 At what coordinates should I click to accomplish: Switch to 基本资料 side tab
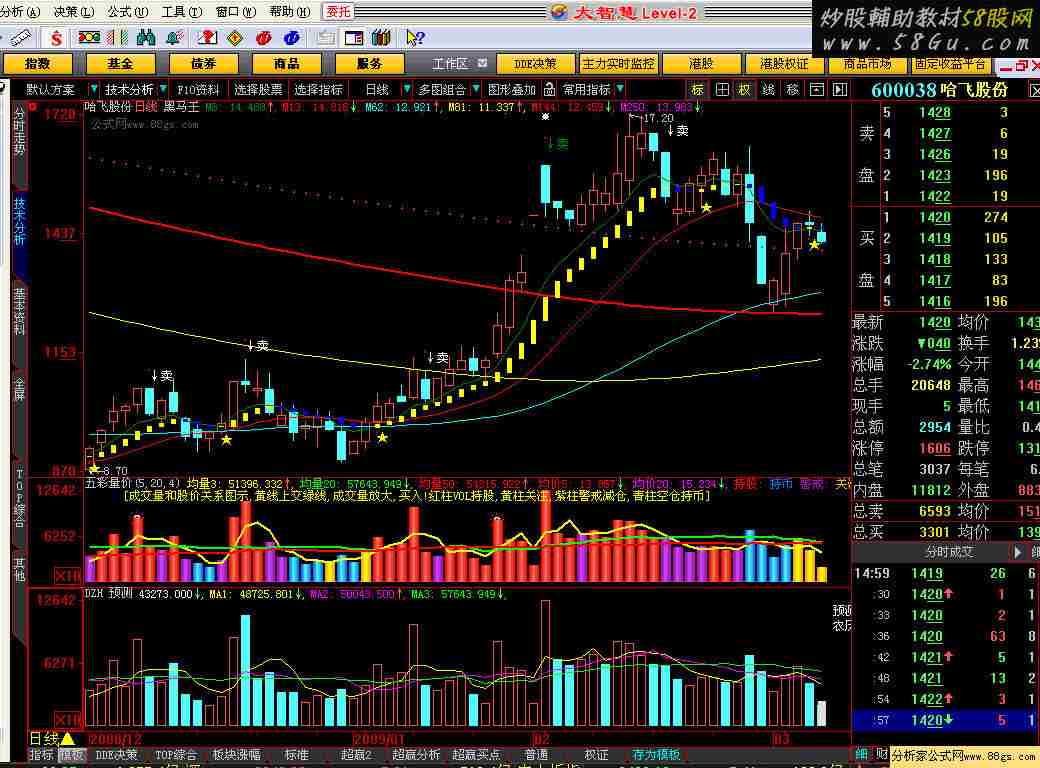click(x=19, y=311)
